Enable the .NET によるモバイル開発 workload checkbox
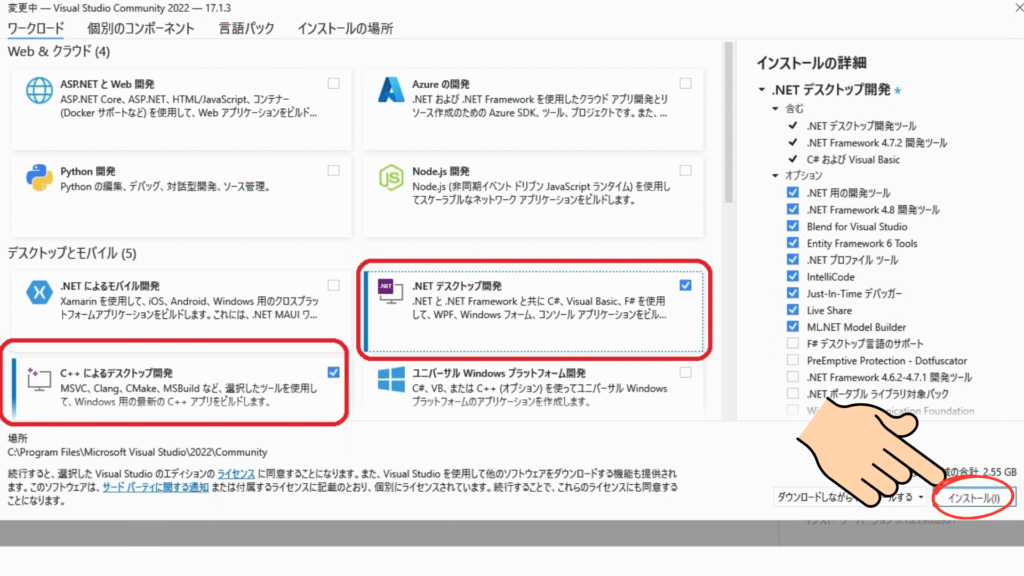Viewport: 1024px width, 576px height. [334, 285]
